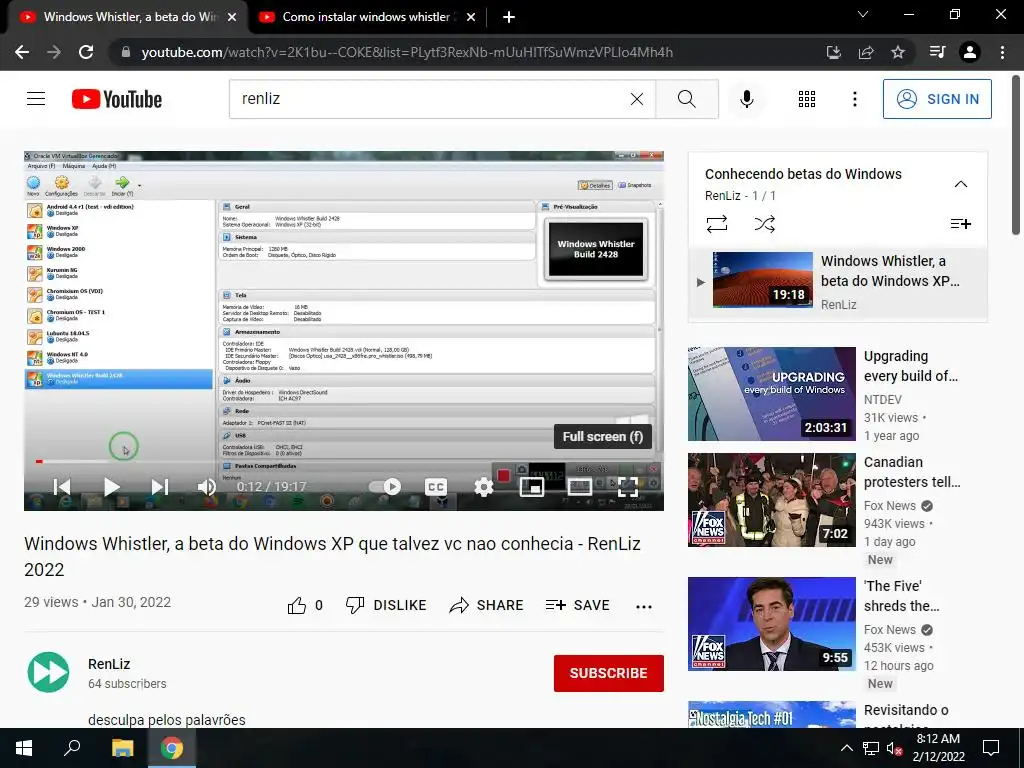Open Windows taskbar search
Screen dimensions: 1024x768
[72, 748]
